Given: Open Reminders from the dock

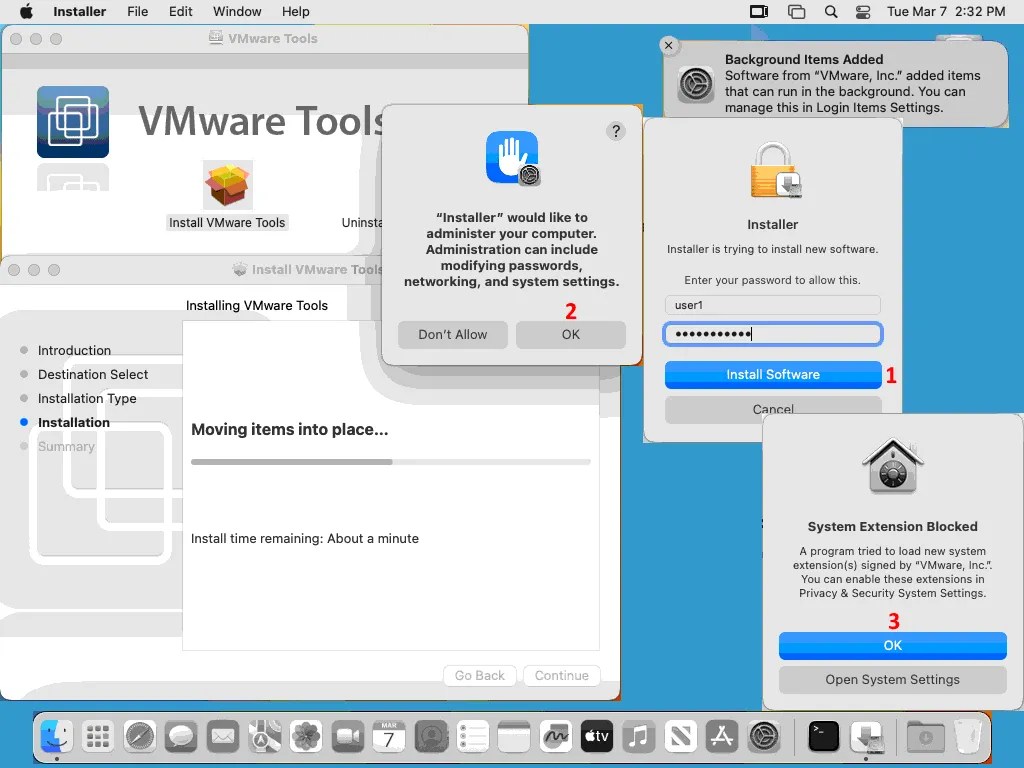Looking at the screenshot, I should [473, 737].
